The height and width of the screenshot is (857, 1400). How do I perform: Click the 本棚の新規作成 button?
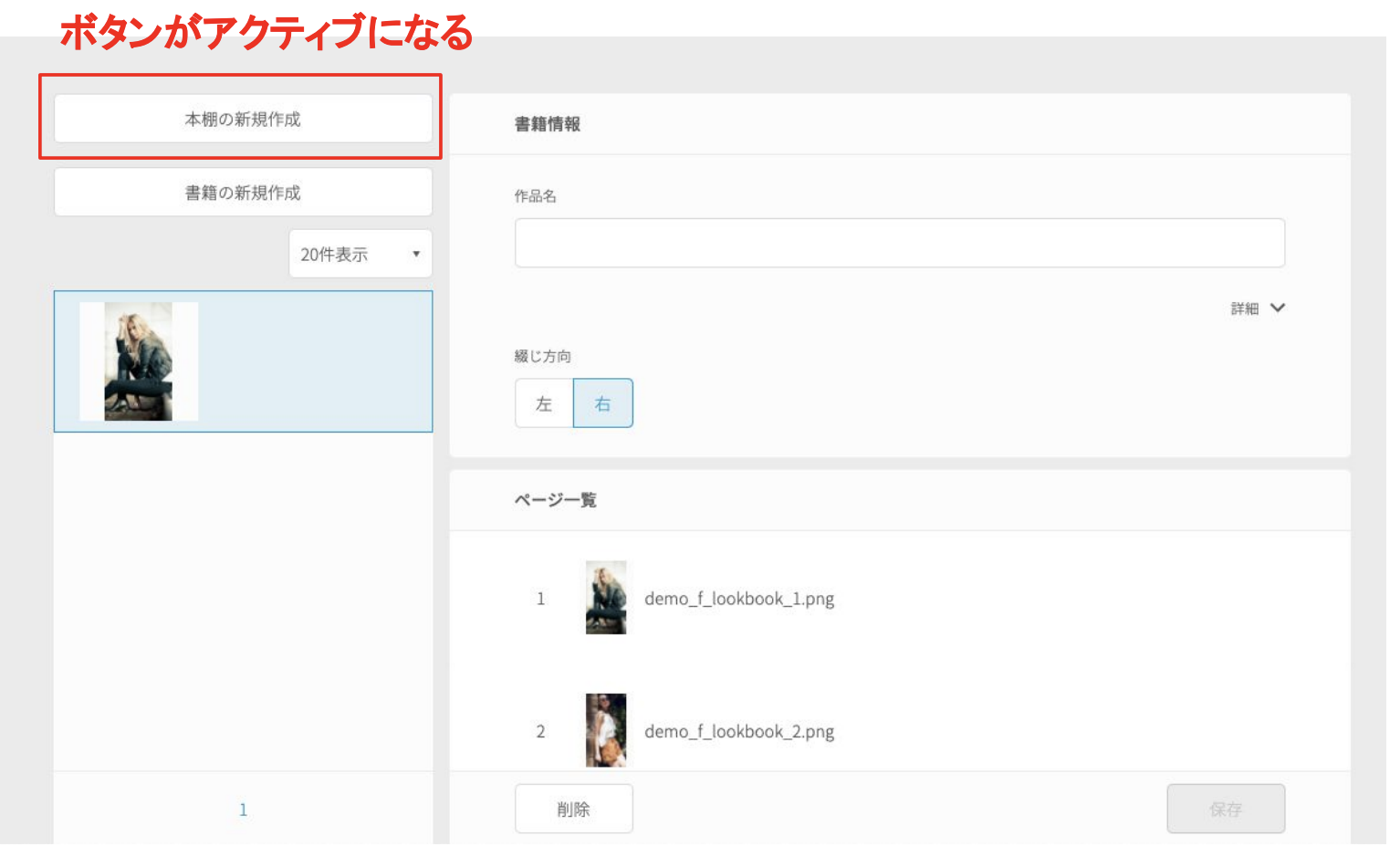(243, 119)
